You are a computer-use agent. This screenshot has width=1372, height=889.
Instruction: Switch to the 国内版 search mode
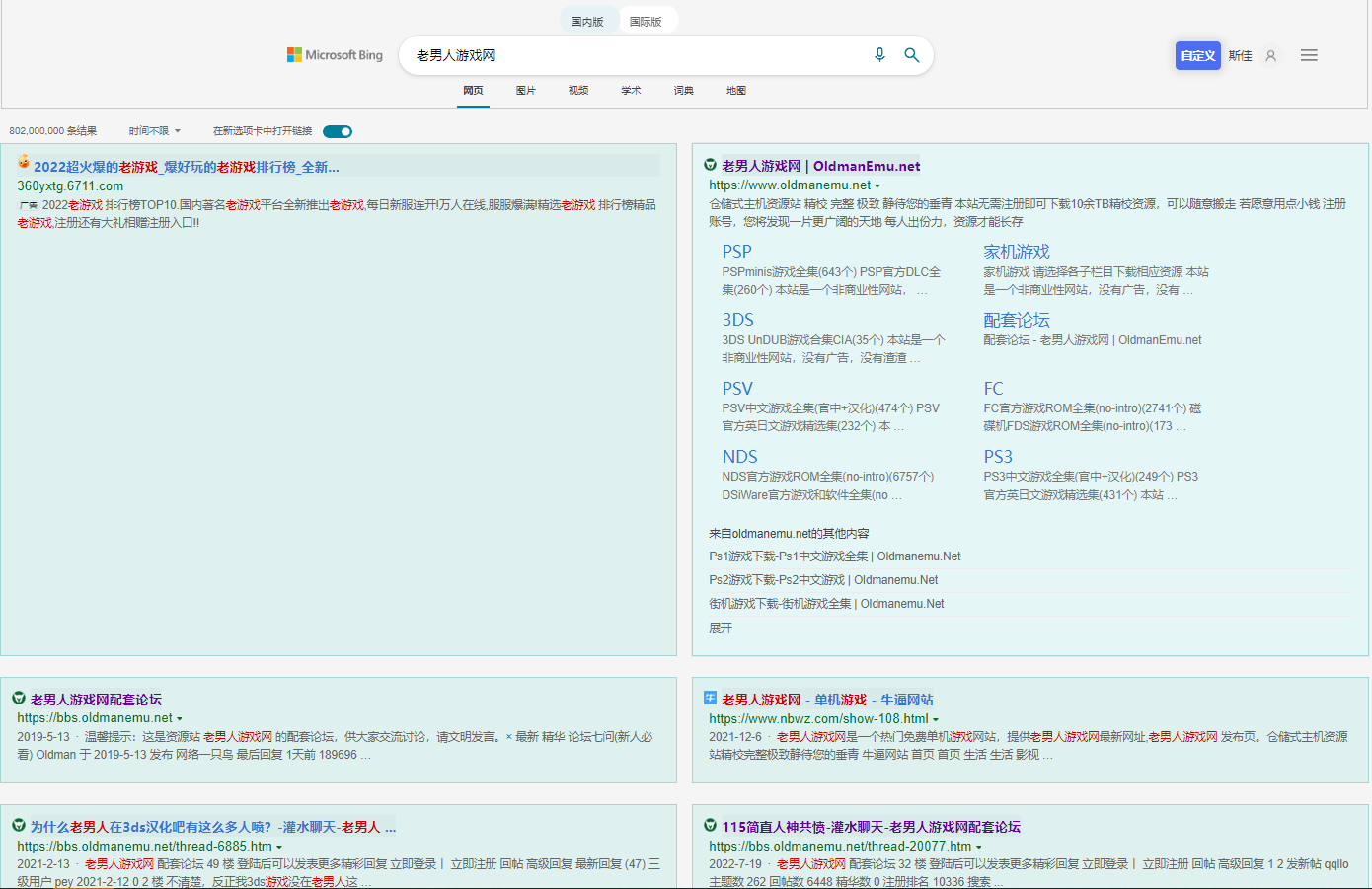point(587,21)
